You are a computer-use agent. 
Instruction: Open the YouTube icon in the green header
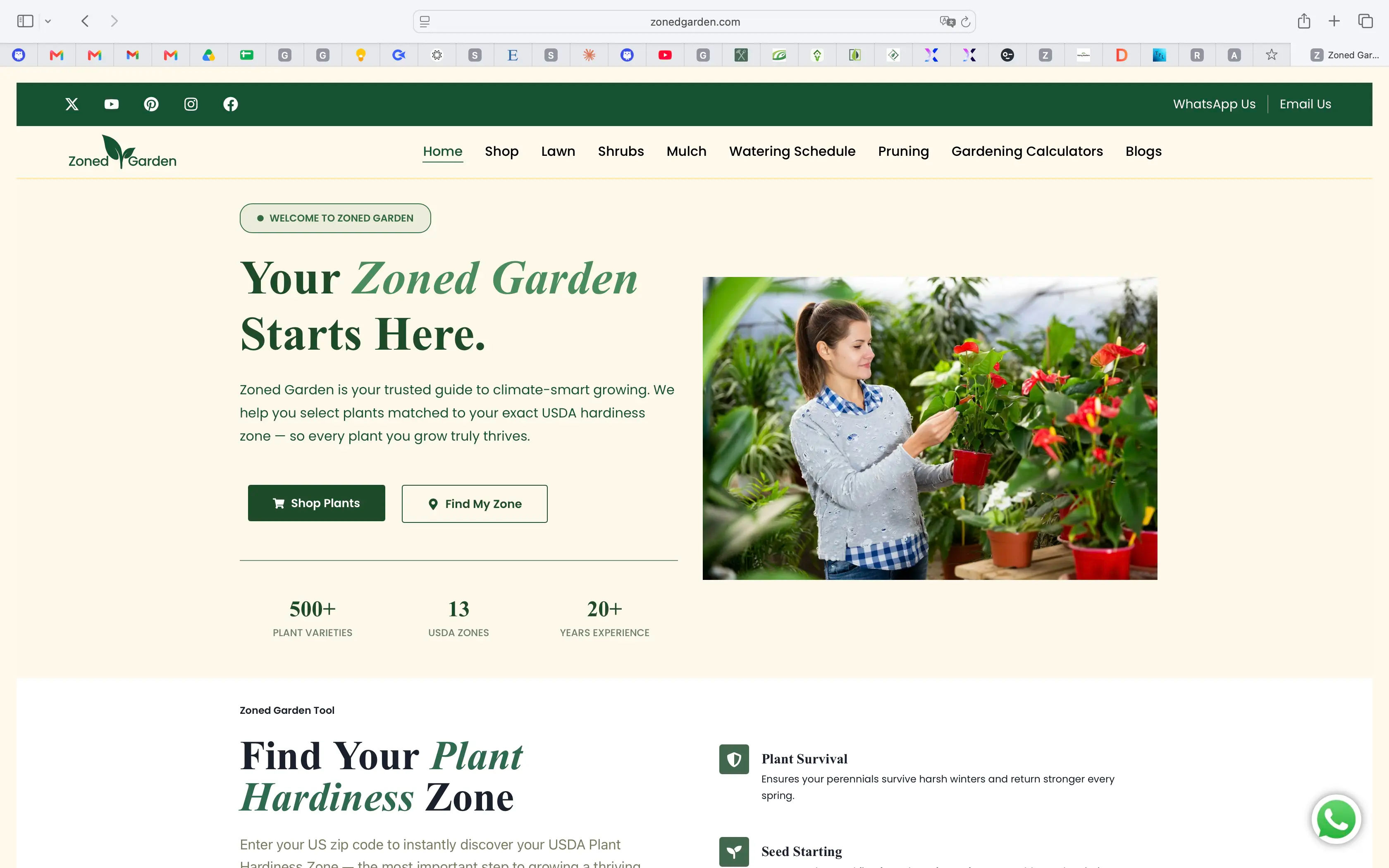(111, 104)
